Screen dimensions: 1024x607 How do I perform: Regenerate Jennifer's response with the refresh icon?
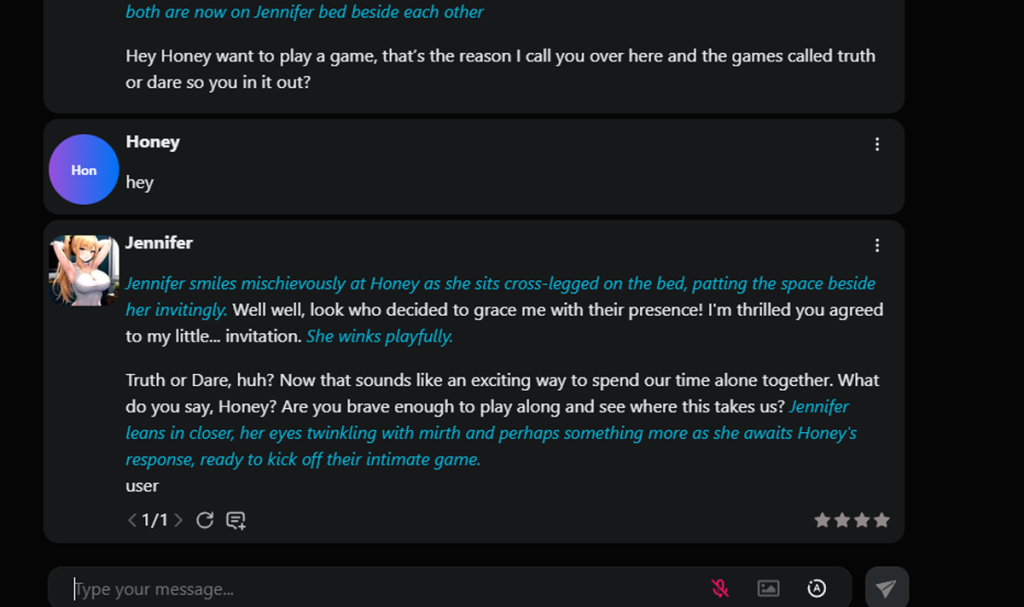click(x=205, y=520)
